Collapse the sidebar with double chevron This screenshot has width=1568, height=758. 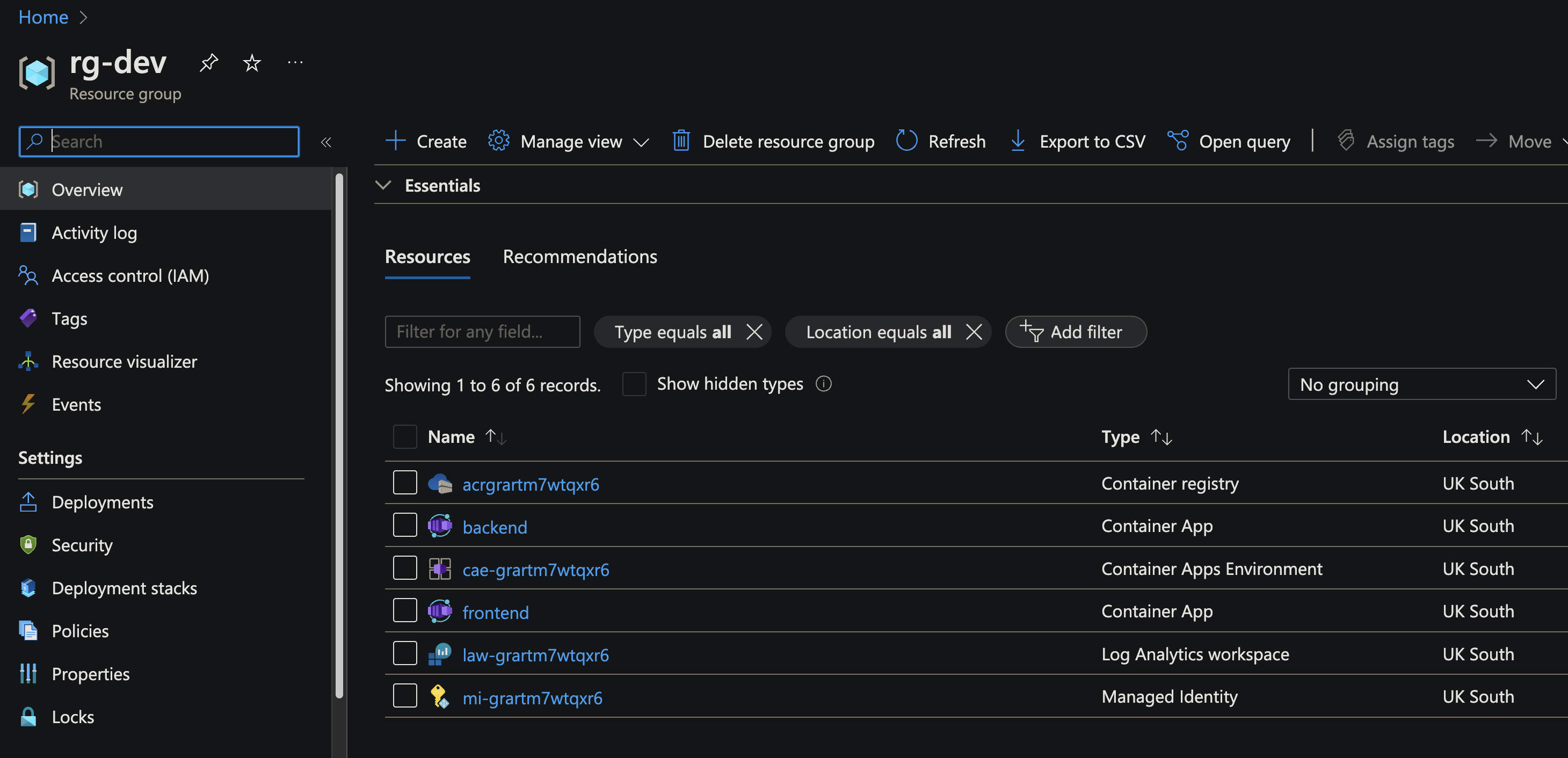point(325,142)
